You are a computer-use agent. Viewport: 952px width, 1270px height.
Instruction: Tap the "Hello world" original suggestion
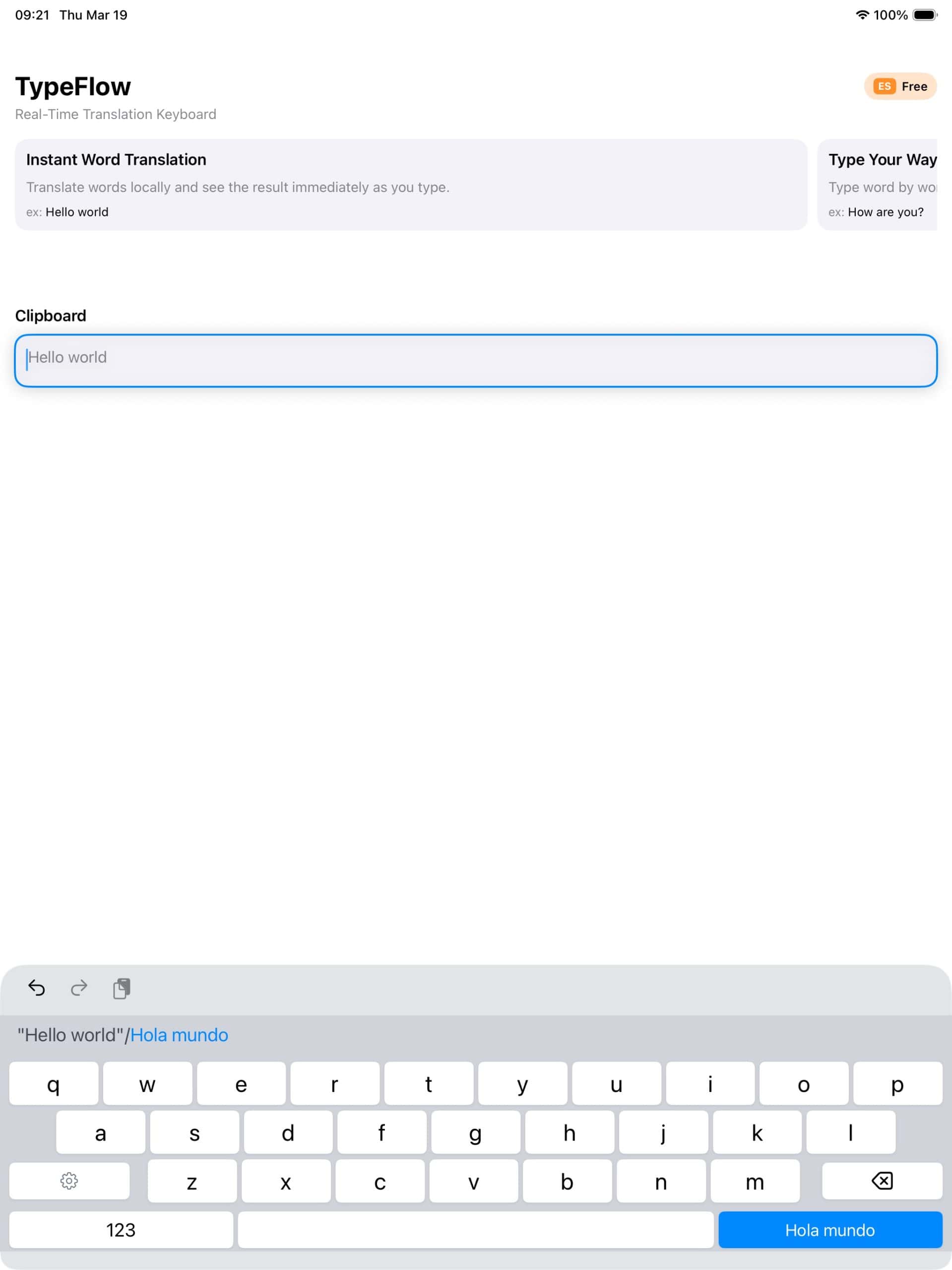click(x=70, y=1034)
